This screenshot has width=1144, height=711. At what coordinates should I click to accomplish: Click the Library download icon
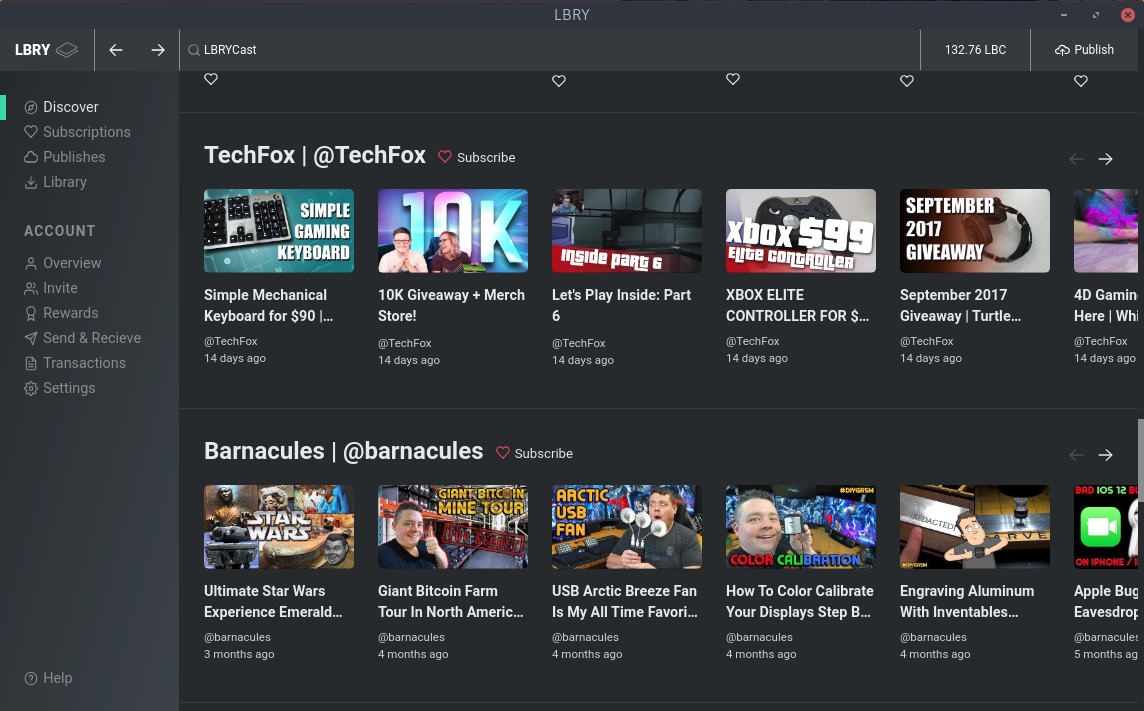pos(31,182)
